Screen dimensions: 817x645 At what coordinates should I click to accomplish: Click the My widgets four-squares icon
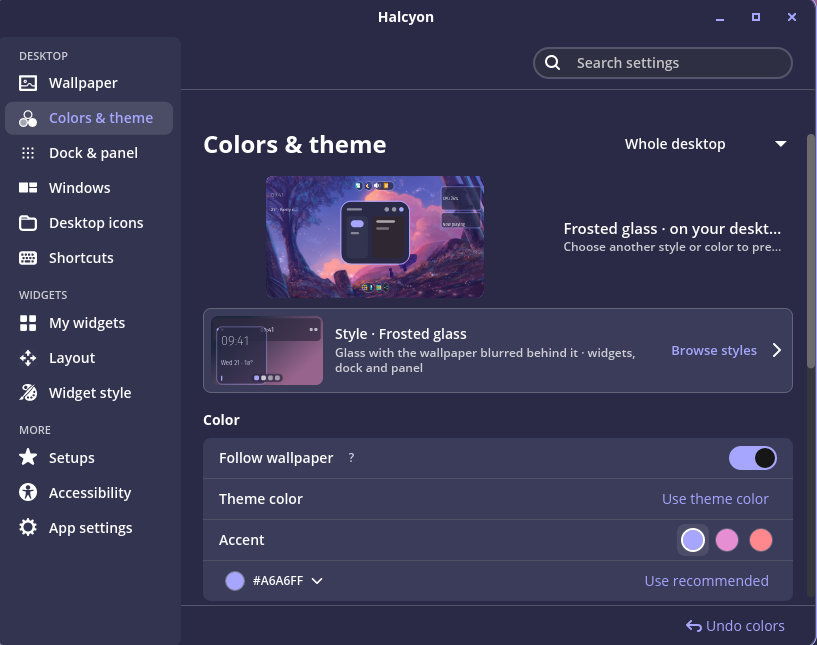28,323
